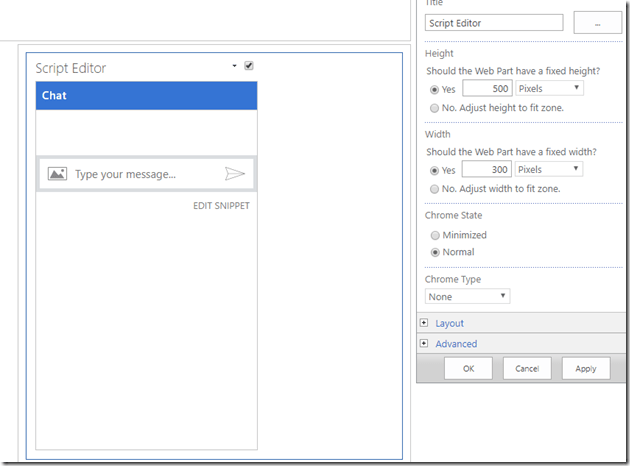Select No. Adjust height to fit zone
This screenshot has height=466, width=630.
(x=433, y=108)
